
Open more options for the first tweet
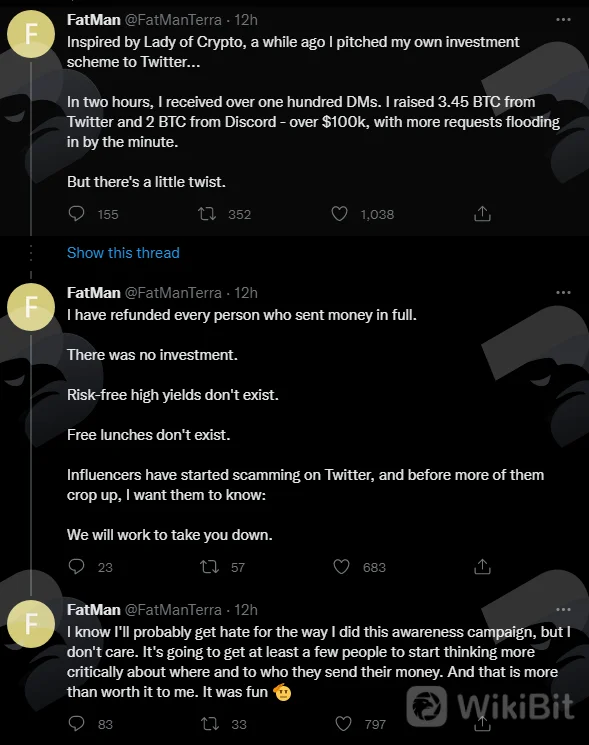pyautogui.click(x=563, y=19)
